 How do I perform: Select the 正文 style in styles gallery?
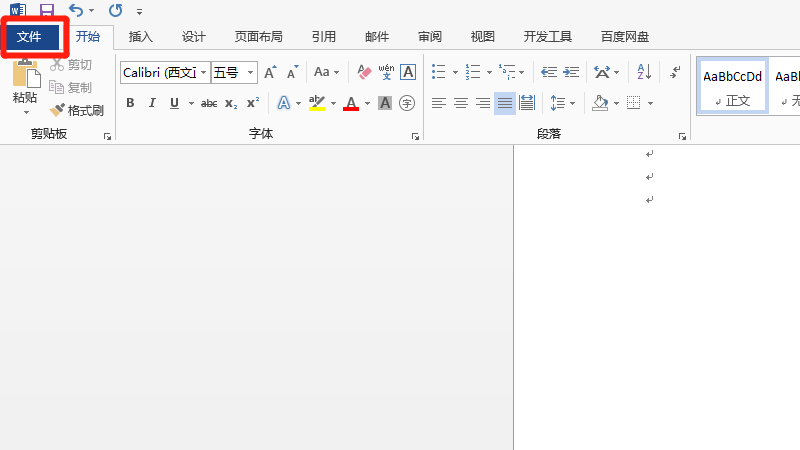tap(732, 85)
